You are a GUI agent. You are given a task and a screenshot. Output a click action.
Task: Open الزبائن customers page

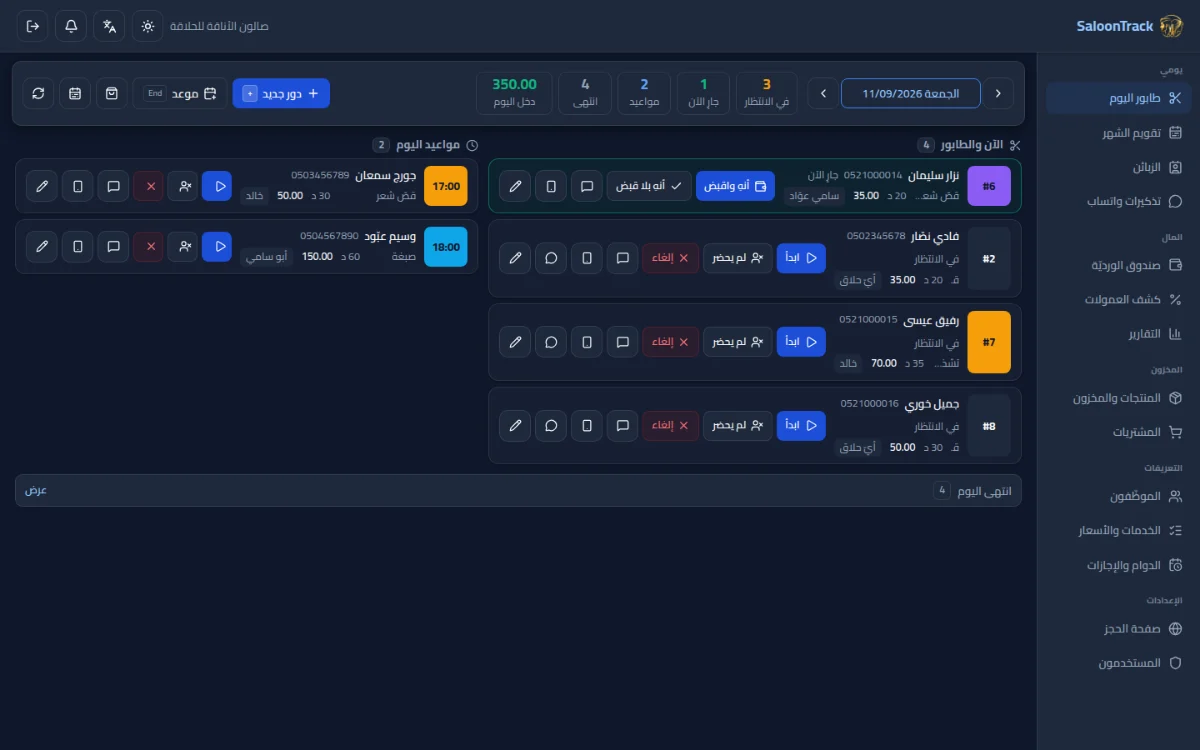(x=1118, y=168)
